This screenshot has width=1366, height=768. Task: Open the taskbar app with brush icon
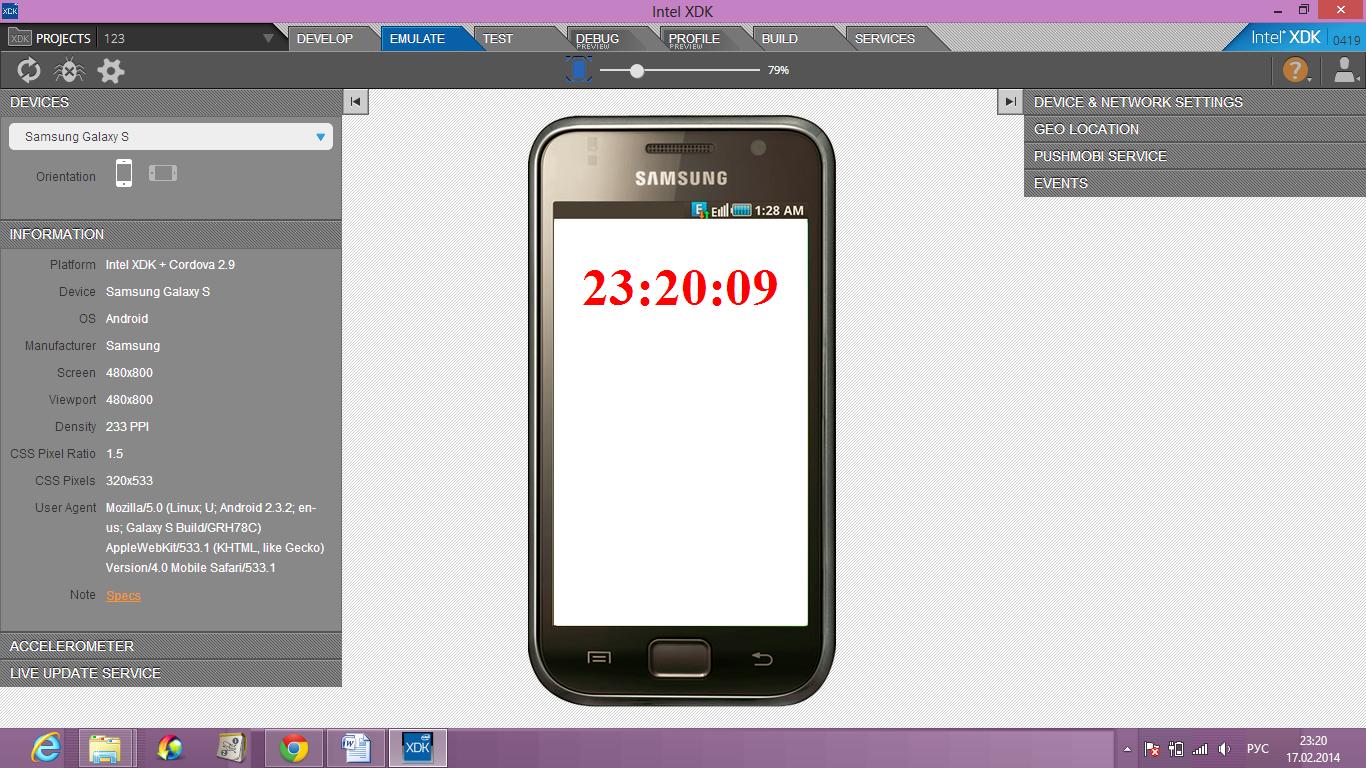232,748
